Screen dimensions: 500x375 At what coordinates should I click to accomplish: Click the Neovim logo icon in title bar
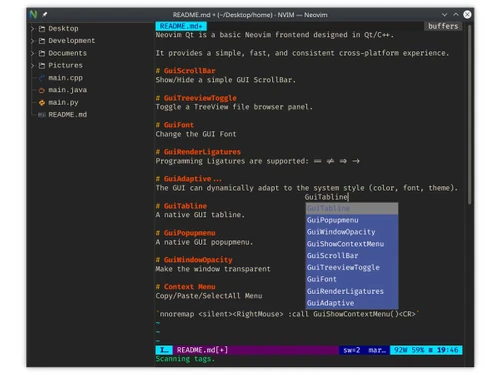tap(33, 14)
